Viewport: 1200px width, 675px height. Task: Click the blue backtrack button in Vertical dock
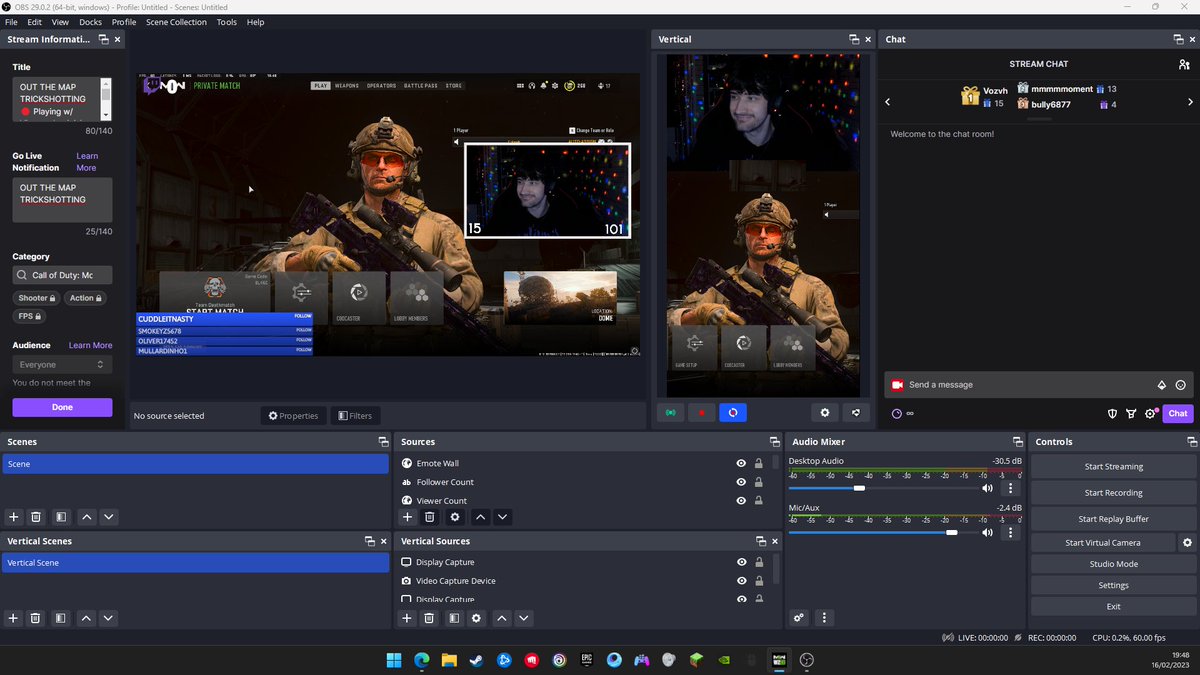coord(733,412)
